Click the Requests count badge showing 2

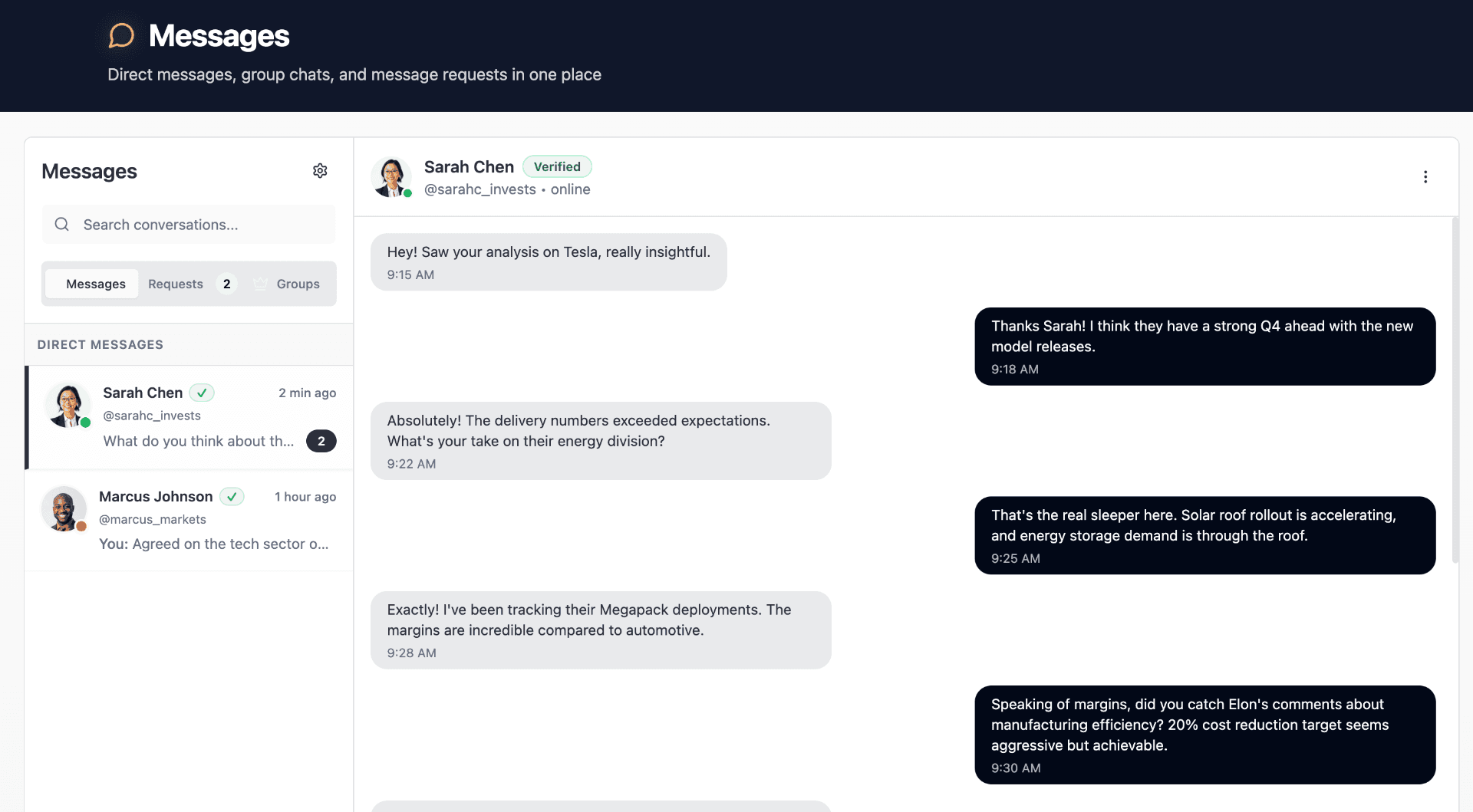226,284
